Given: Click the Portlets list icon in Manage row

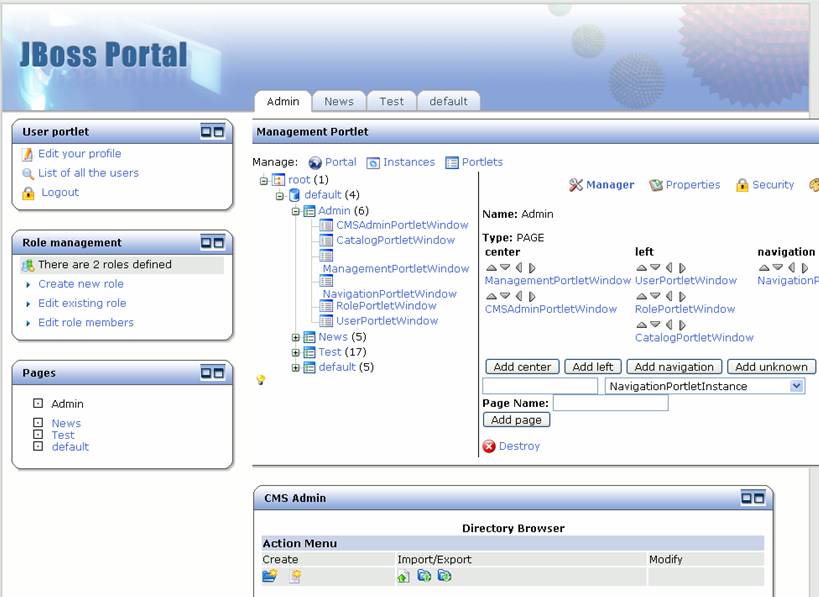Looking at the screenshot, I should 452,163.
